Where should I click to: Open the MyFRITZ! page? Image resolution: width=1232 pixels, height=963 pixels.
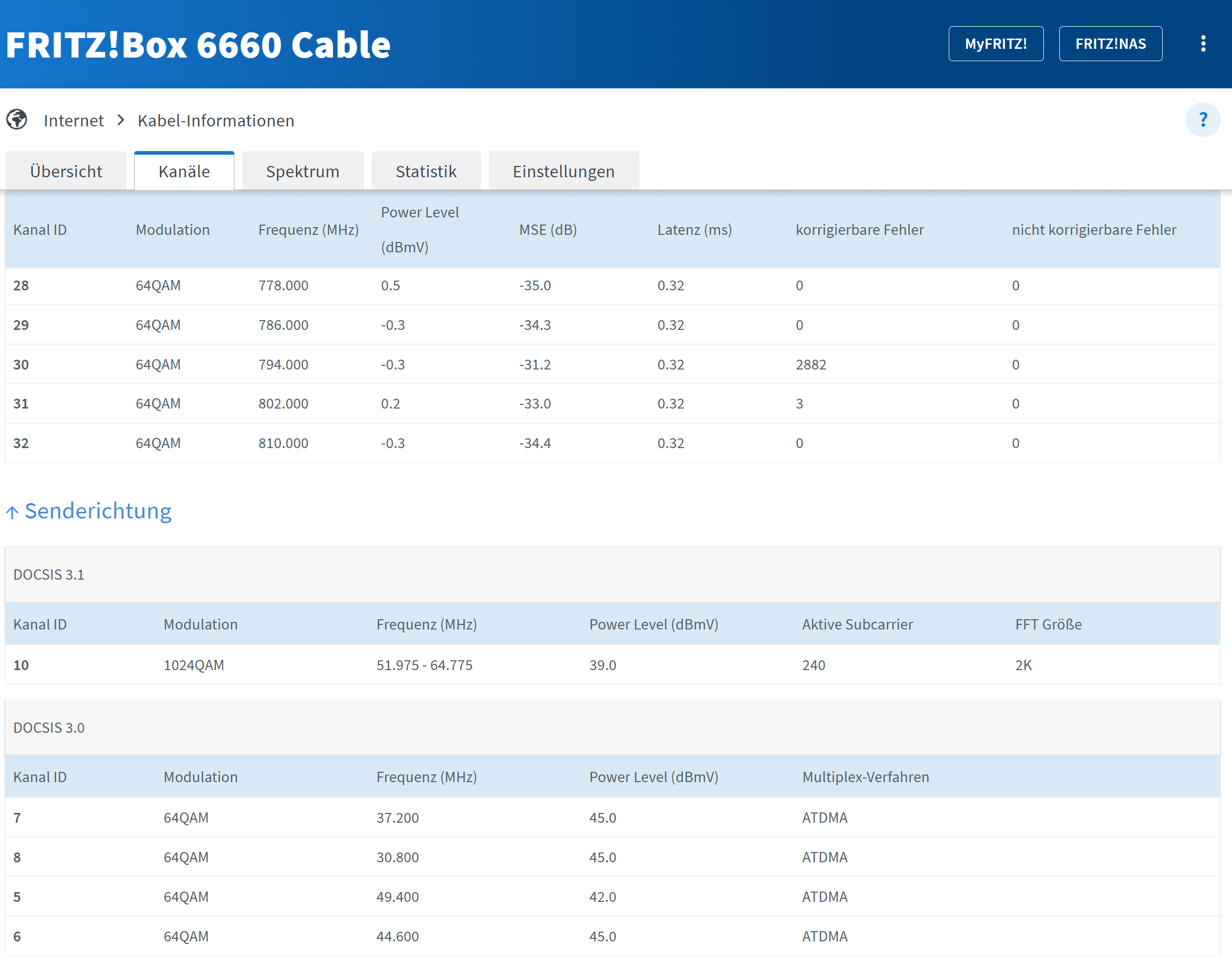tap(996, 44)
